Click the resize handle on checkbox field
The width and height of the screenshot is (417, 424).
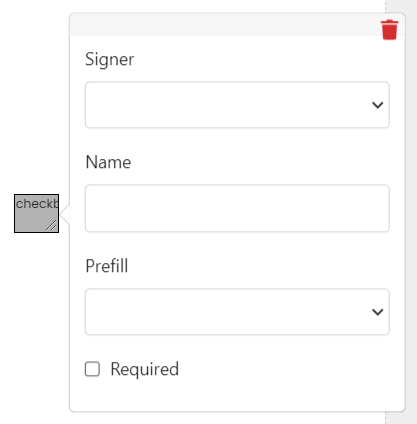(x=52, y=226)
